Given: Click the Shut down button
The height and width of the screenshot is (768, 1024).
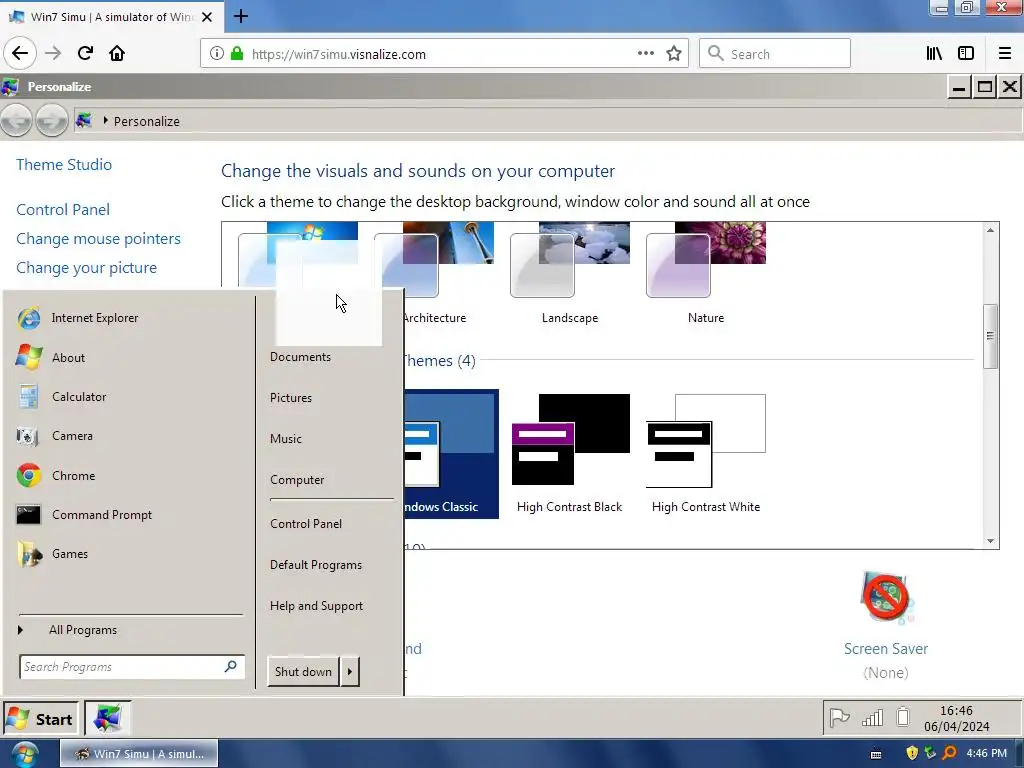Looking at the screenshot, I should [x=304, y=671].
